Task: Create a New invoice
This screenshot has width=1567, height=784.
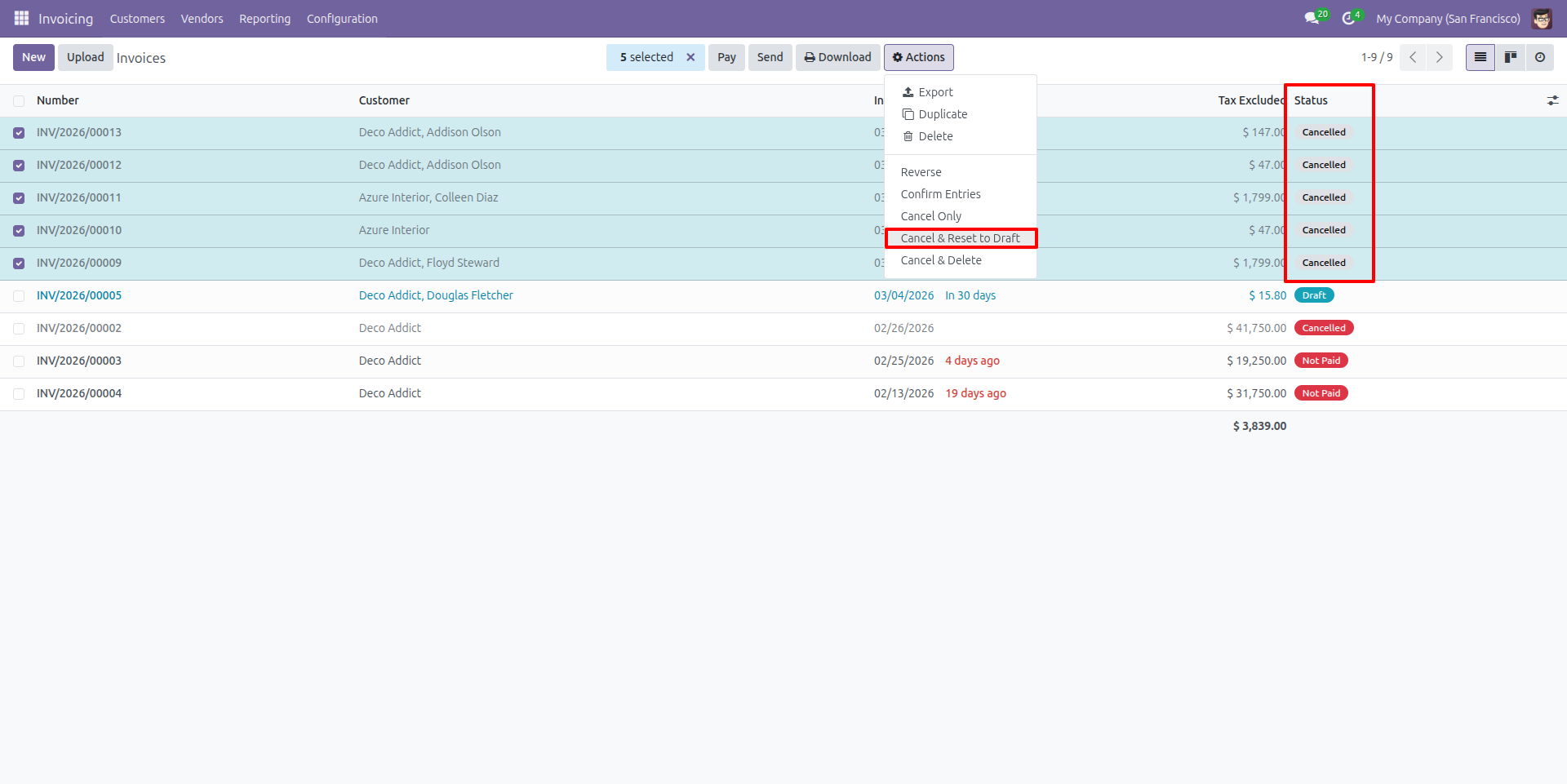Action: coord(33,57)
